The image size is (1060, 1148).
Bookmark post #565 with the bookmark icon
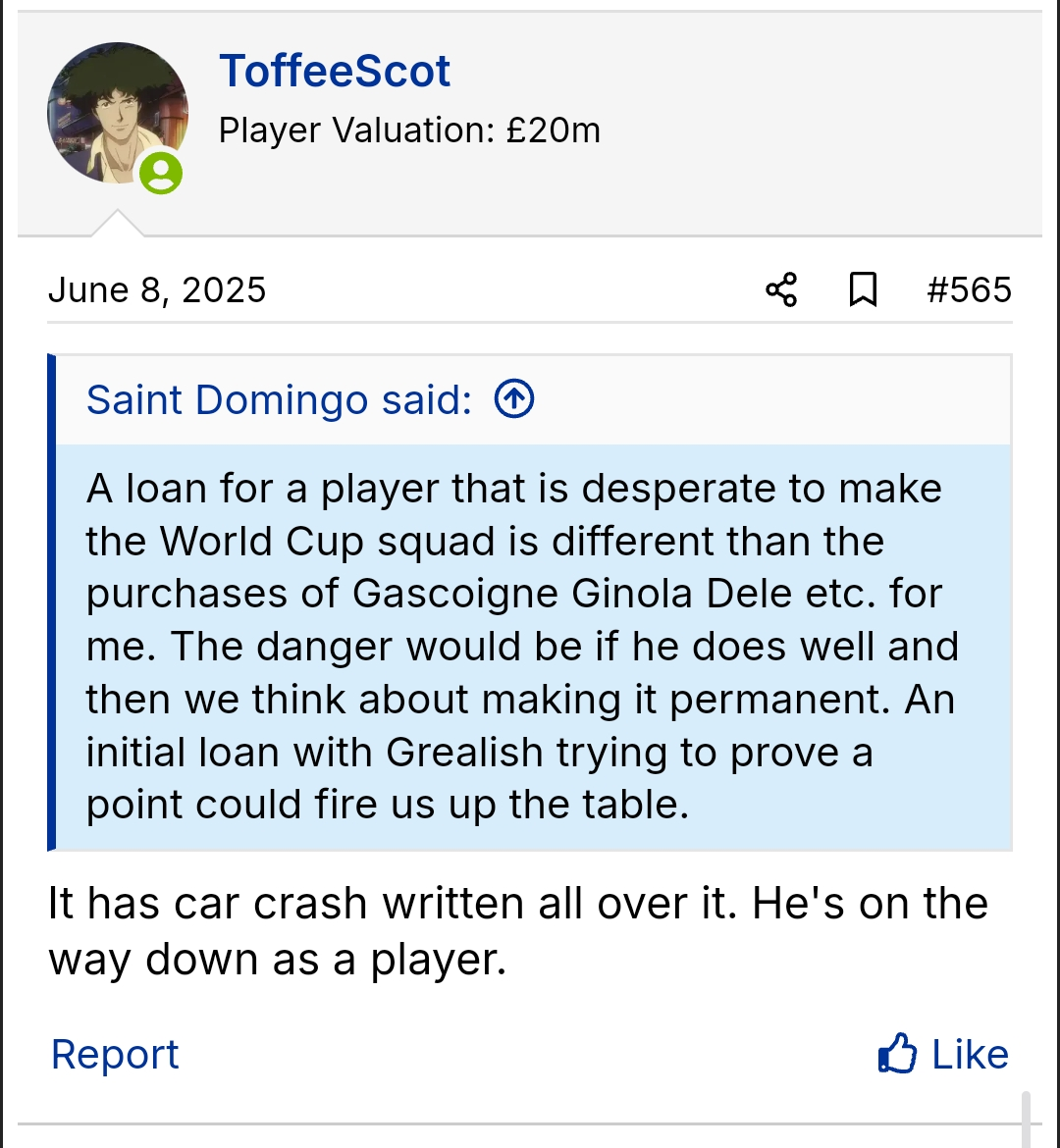pos(863,290)
